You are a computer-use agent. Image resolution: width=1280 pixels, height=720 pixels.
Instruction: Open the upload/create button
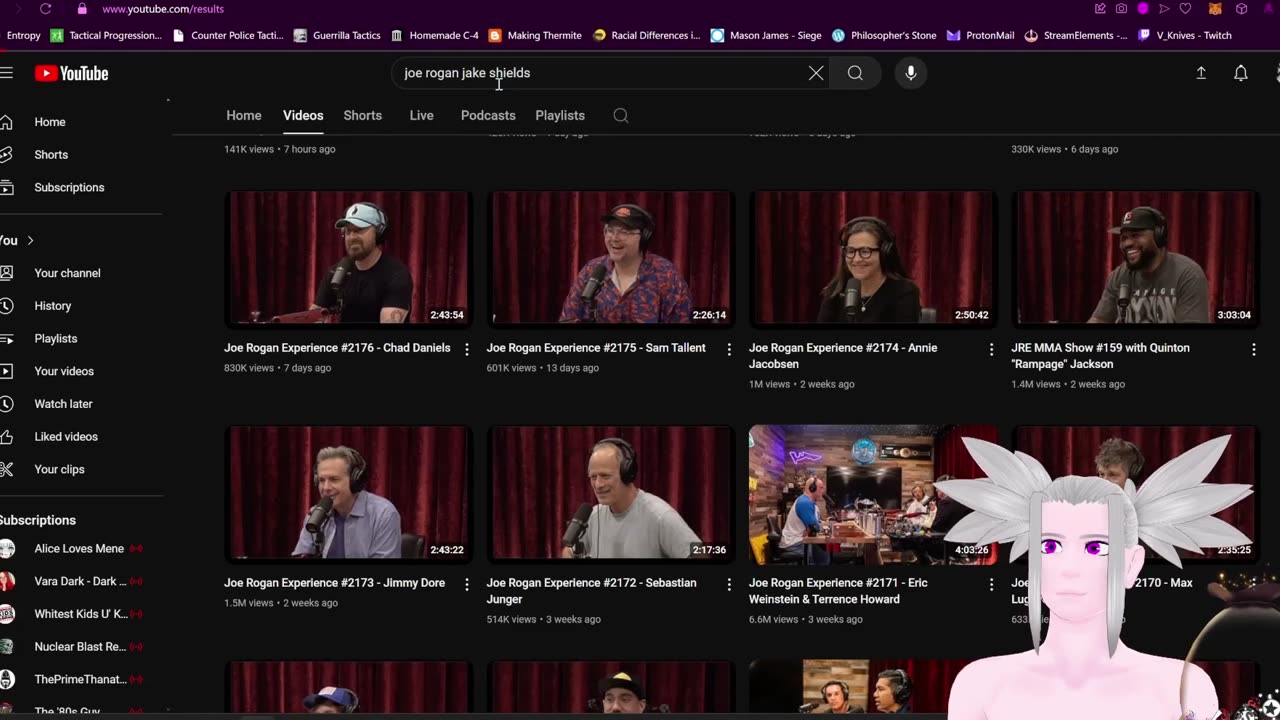(x=1201, y=73)
